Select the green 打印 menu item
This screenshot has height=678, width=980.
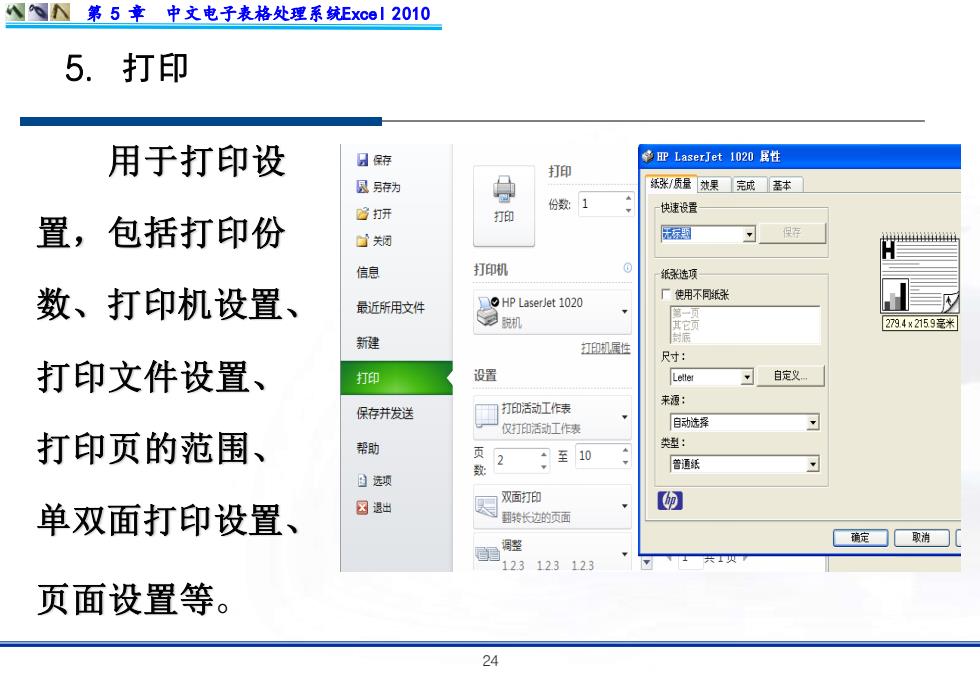tap(396, 377)
